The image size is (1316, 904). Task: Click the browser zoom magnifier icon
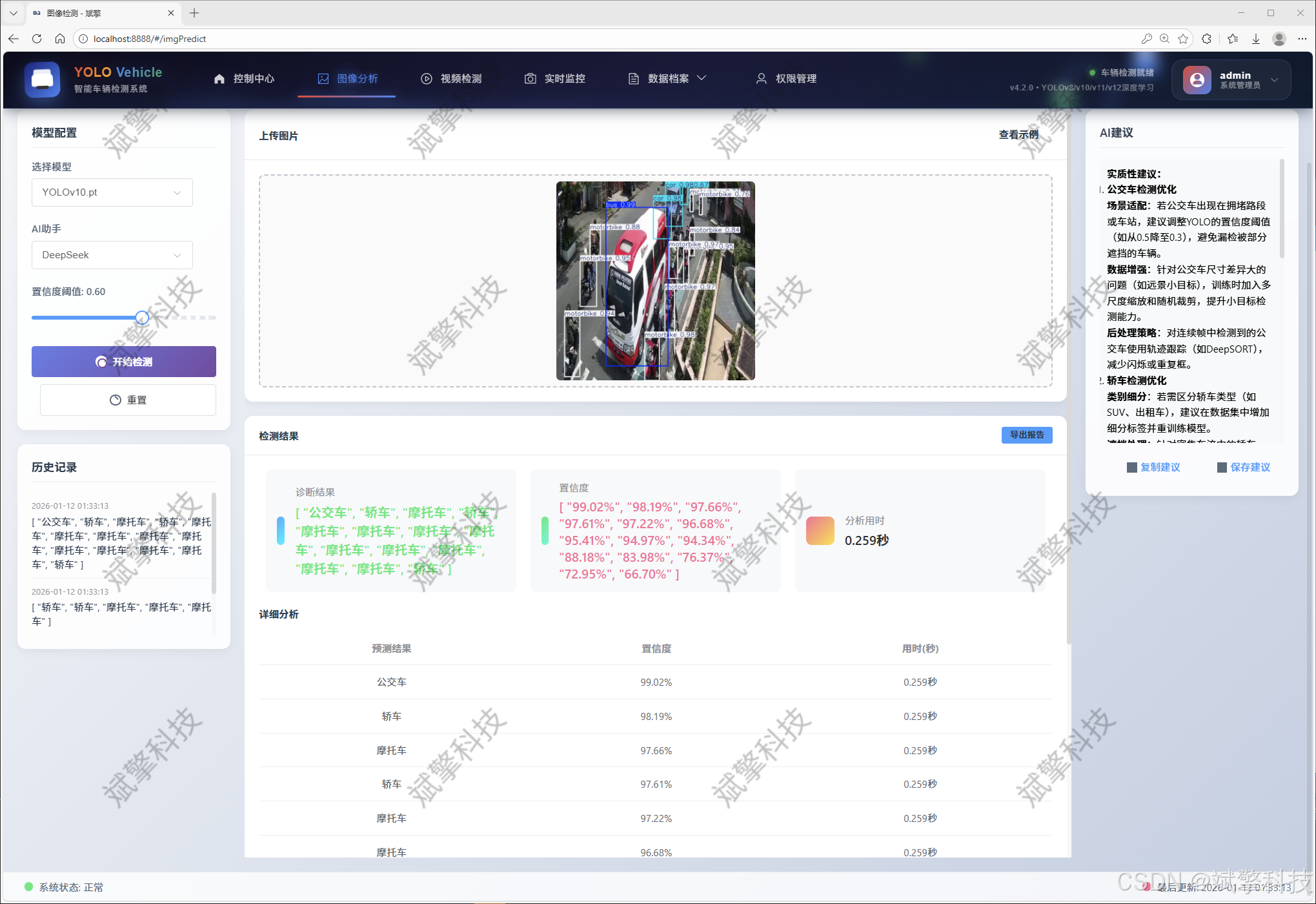tap(1164, 39)
